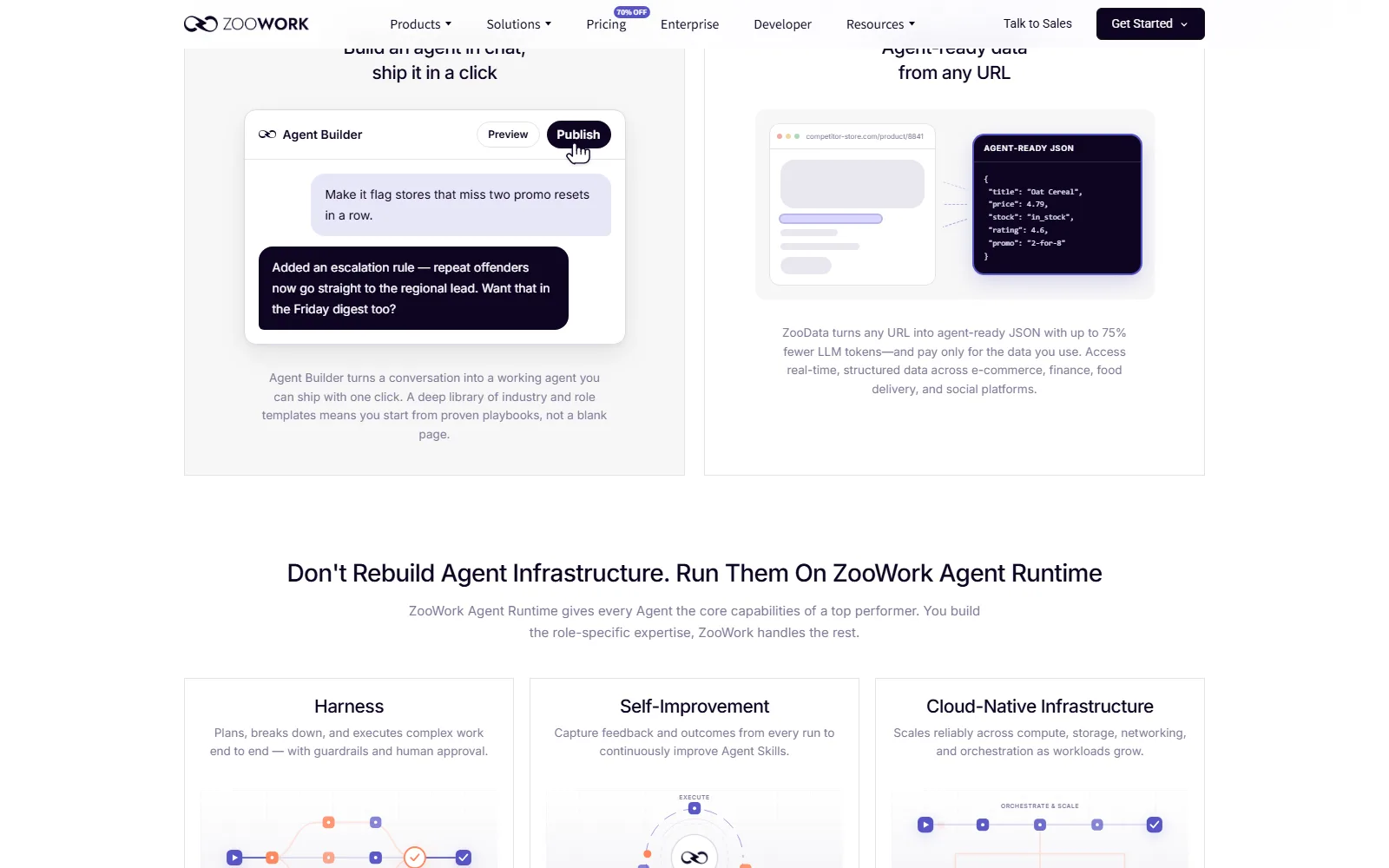Image resolution: width=1389 pixels, height=868 pixels.
Task: Click orange circled check in Harness diagram
Action: pos(415,858)
